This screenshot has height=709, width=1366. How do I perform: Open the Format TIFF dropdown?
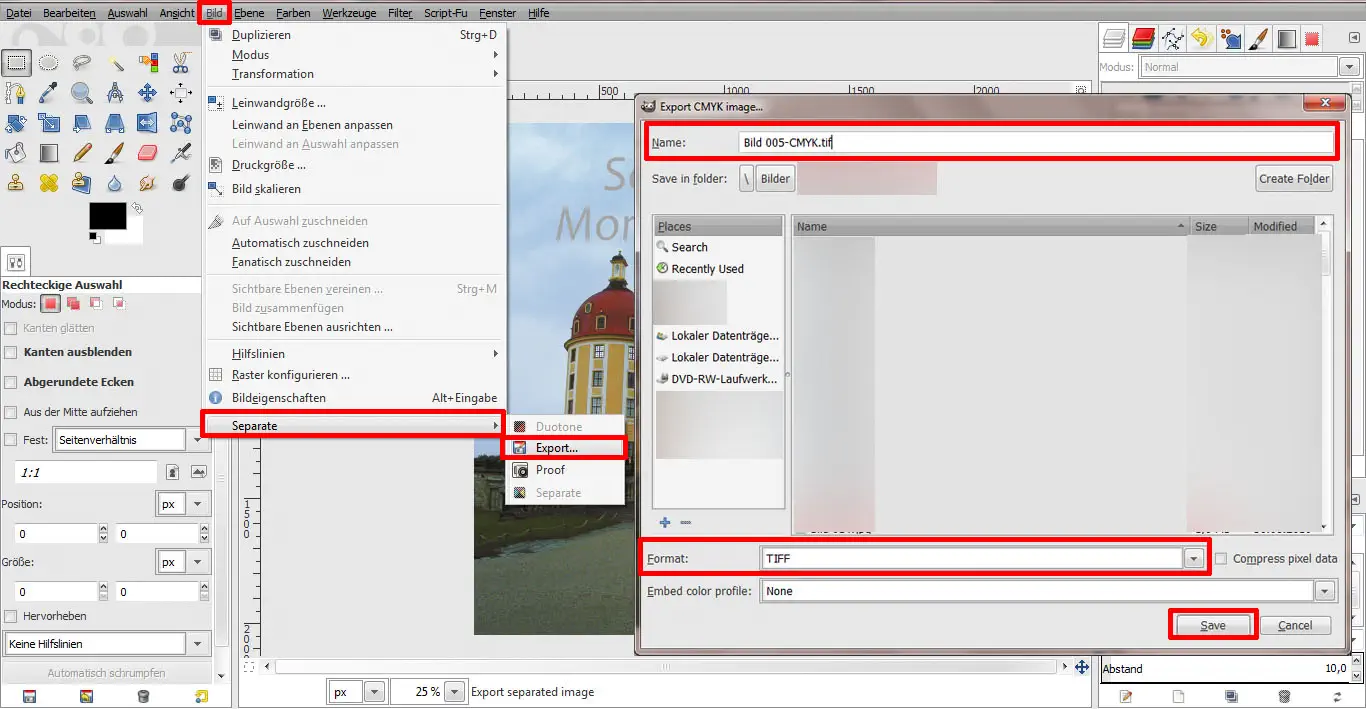1193,559
